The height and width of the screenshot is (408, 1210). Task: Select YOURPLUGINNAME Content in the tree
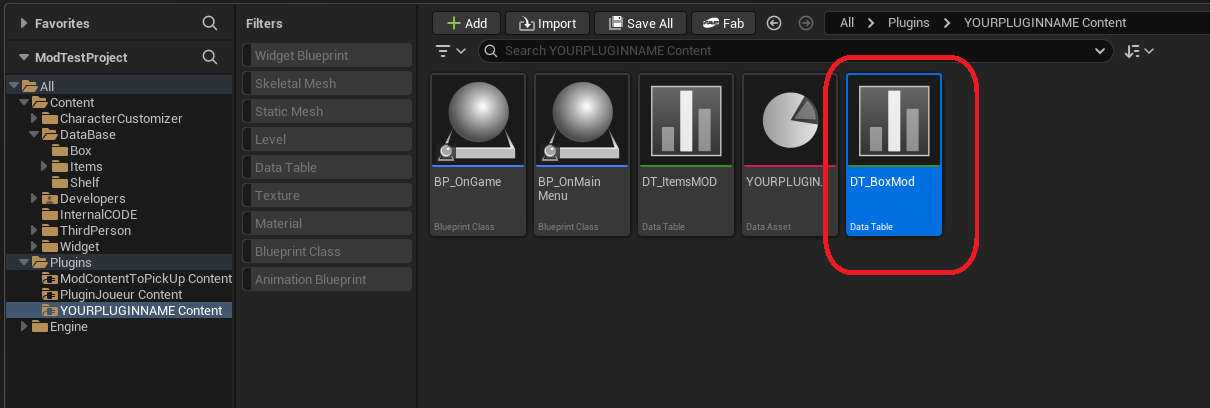click(132, 311)
